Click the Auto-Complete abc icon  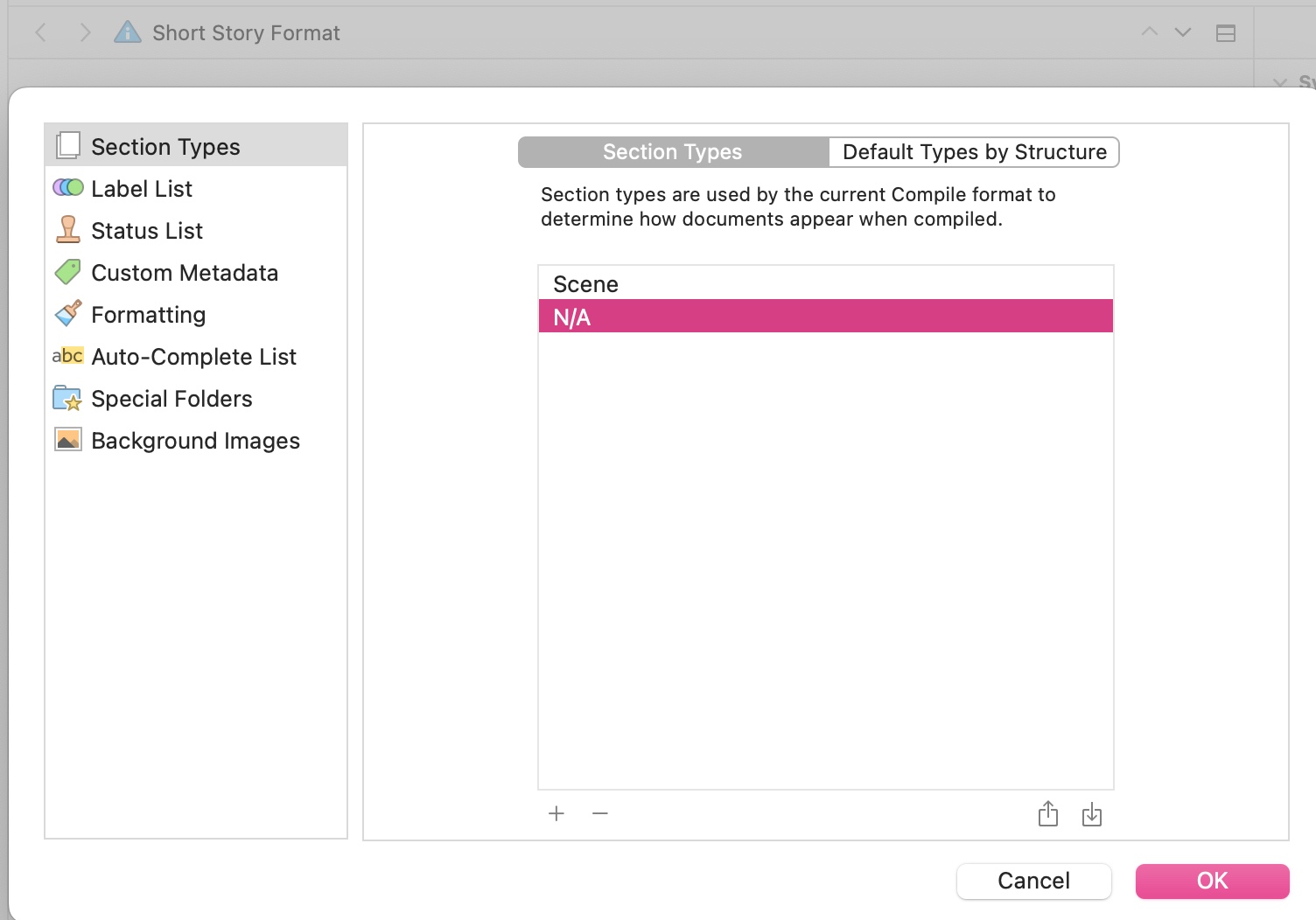click(67, 355)
